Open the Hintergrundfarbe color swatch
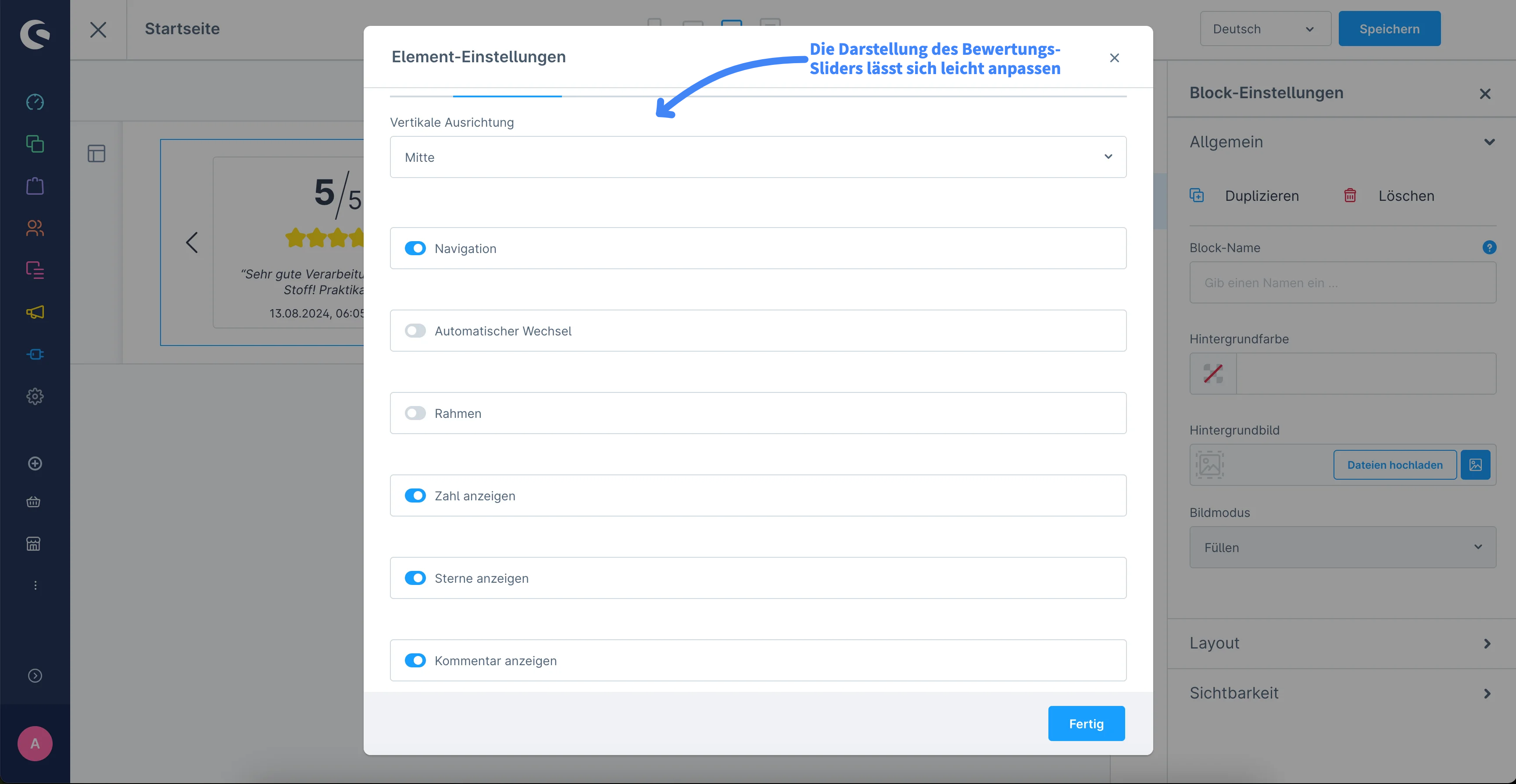The image size is (1516, 784). (1213, 374)
